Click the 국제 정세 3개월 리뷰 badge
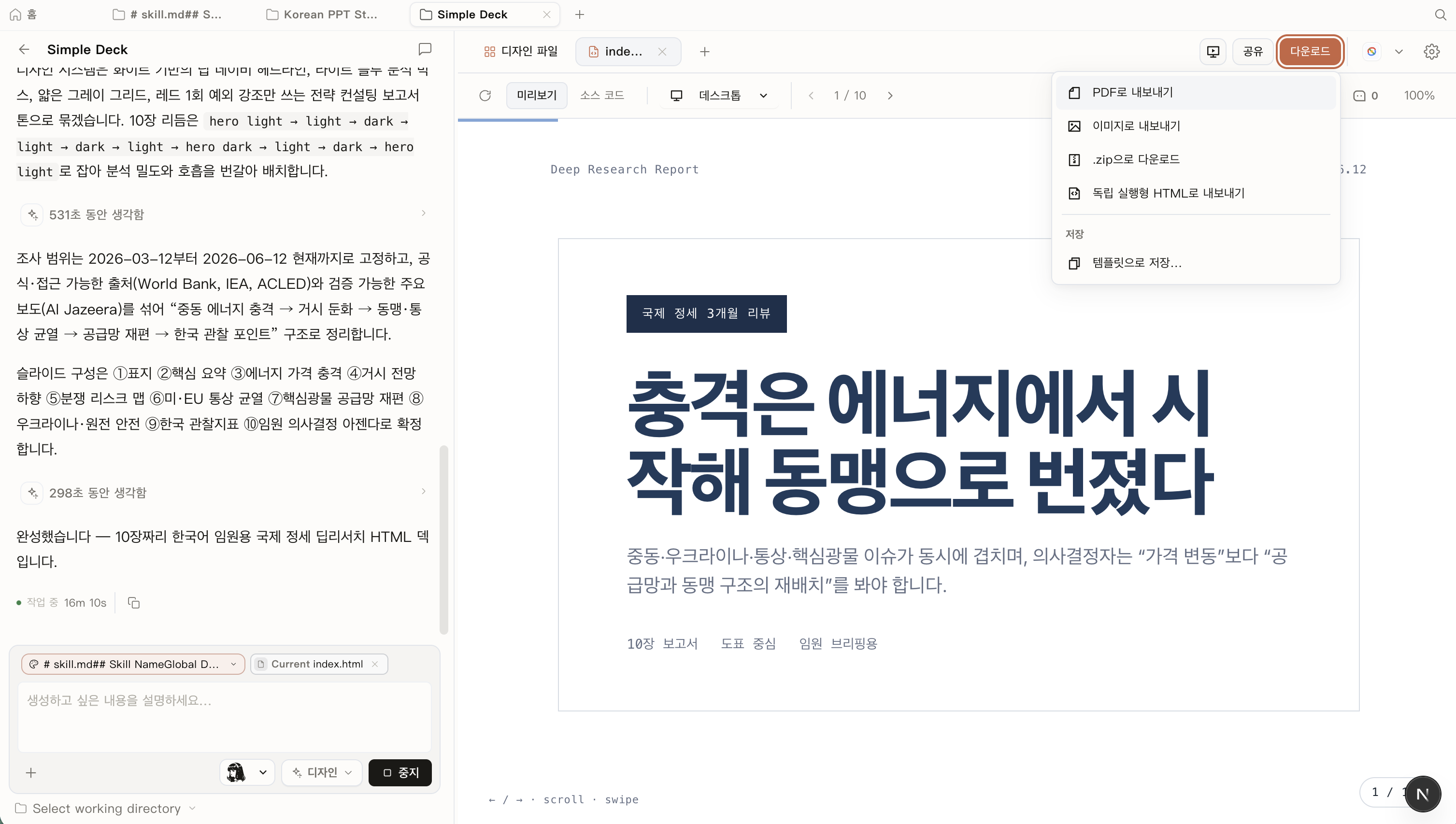 coord(706,313)
